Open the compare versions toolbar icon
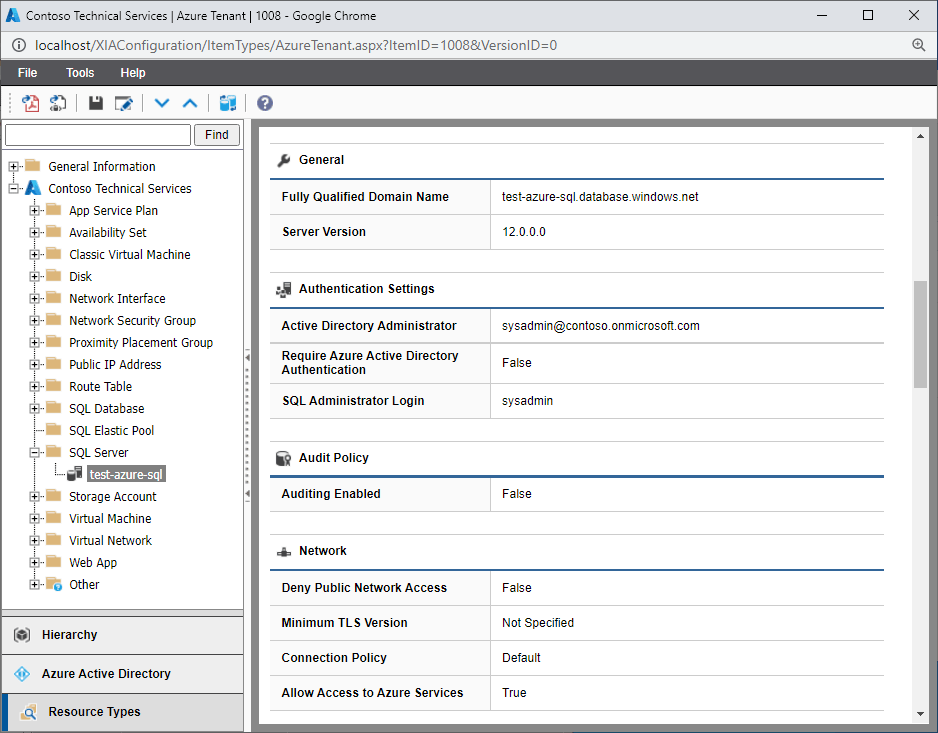 pyautogui.click(x=228, y=104)
